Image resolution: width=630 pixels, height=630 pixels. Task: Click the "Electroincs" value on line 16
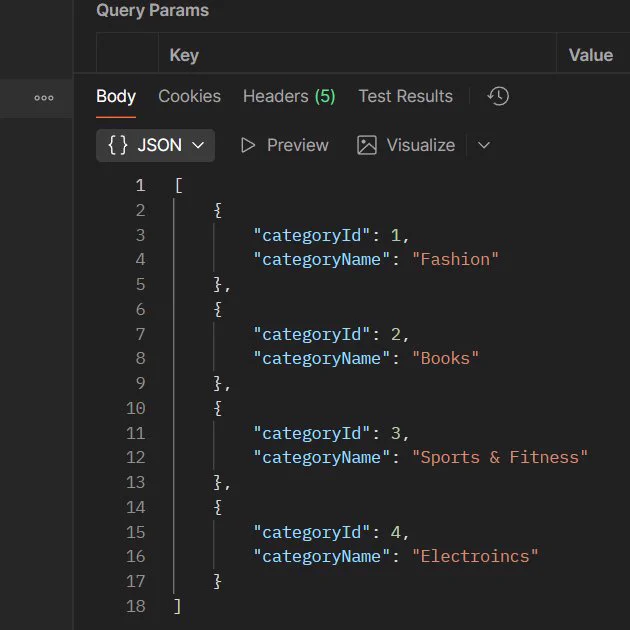coord(475,556)
